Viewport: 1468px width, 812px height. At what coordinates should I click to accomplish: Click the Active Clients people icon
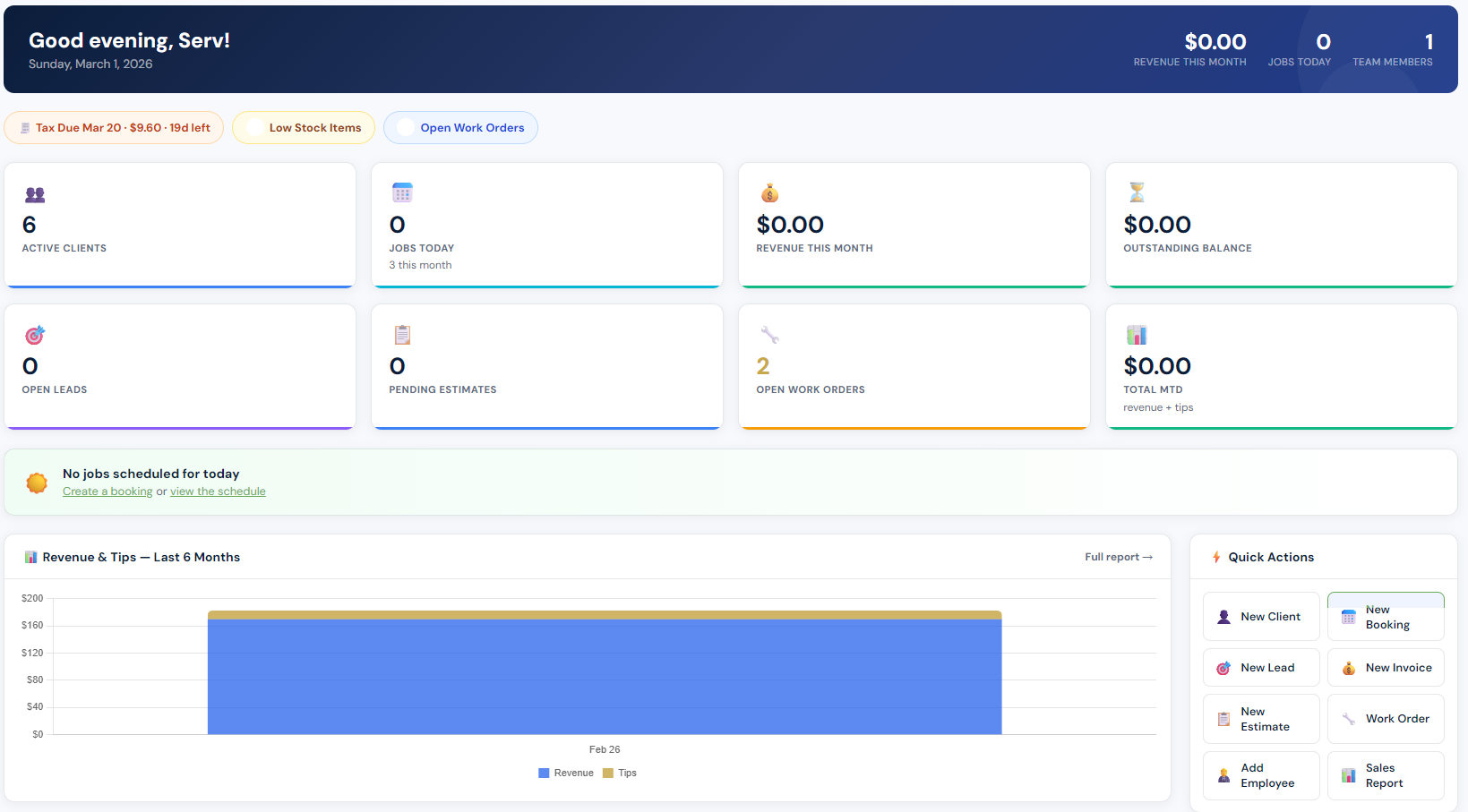[35, 194]
